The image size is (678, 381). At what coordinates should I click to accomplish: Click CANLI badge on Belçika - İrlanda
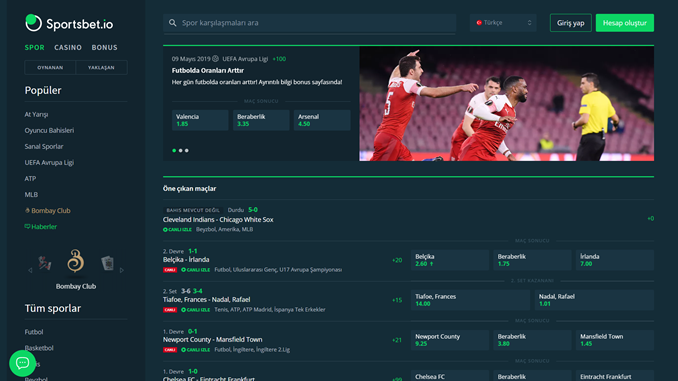[170, 270]
